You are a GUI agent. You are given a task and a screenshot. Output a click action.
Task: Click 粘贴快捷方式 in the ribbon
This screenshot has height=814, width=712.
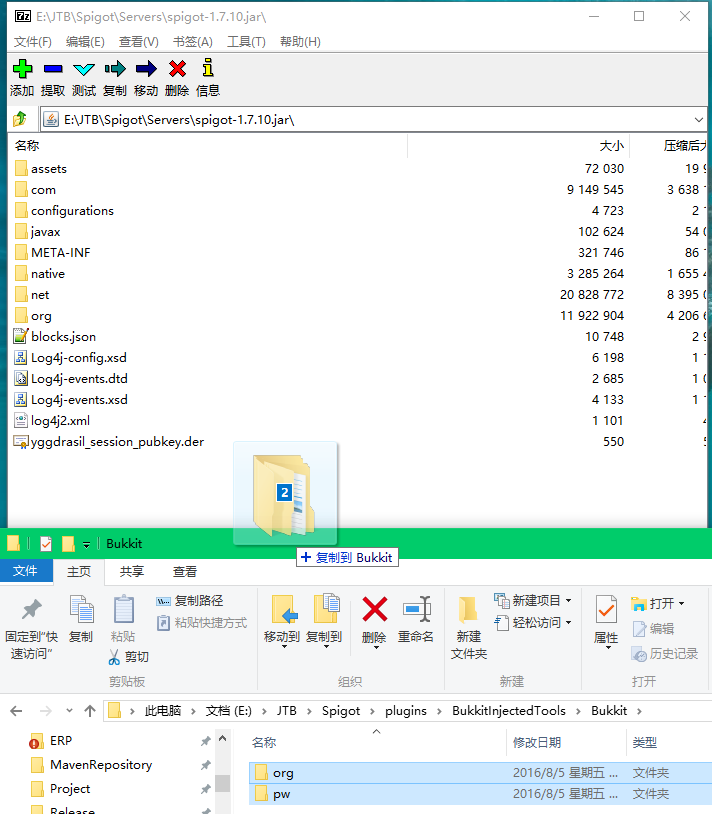click(202, 622)
